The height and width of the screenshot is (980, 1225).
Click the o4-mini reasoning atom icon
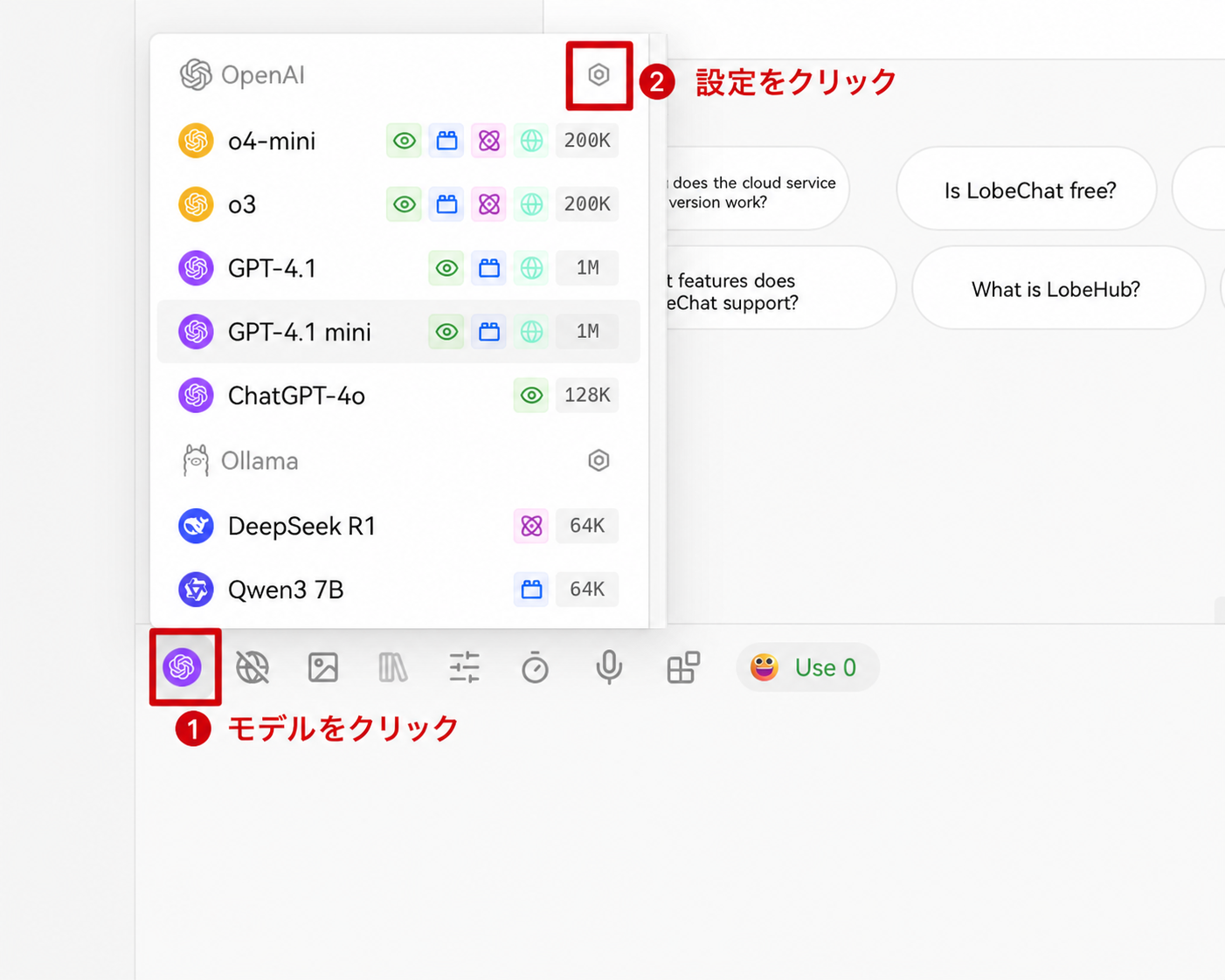(x=489, y=141)
